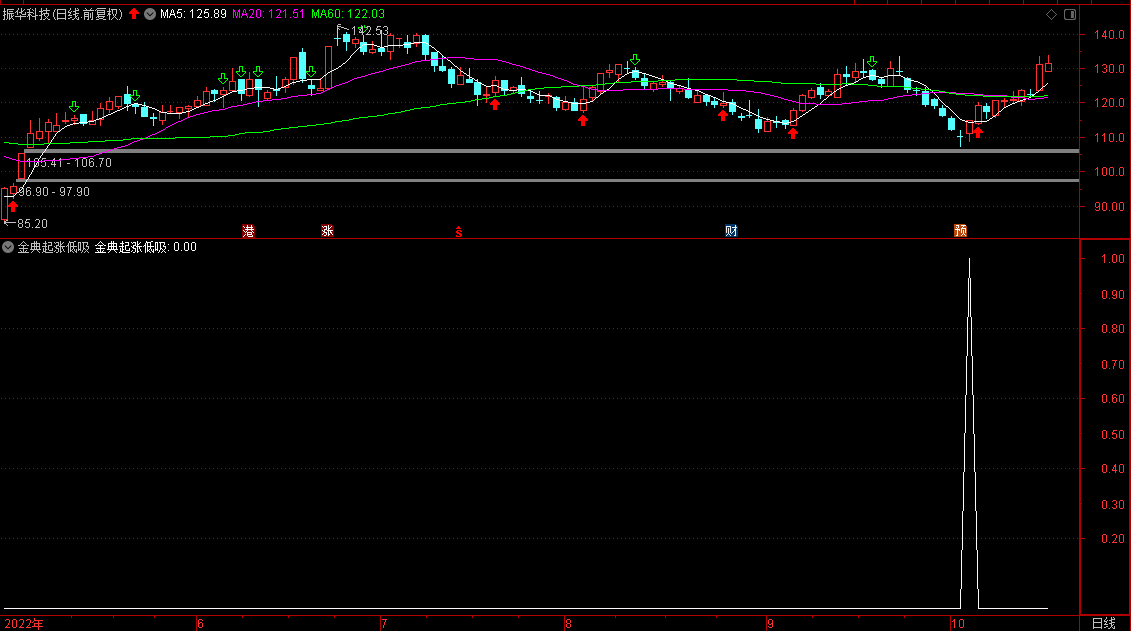Click the 140.00 price axis label

(1109, 35)
